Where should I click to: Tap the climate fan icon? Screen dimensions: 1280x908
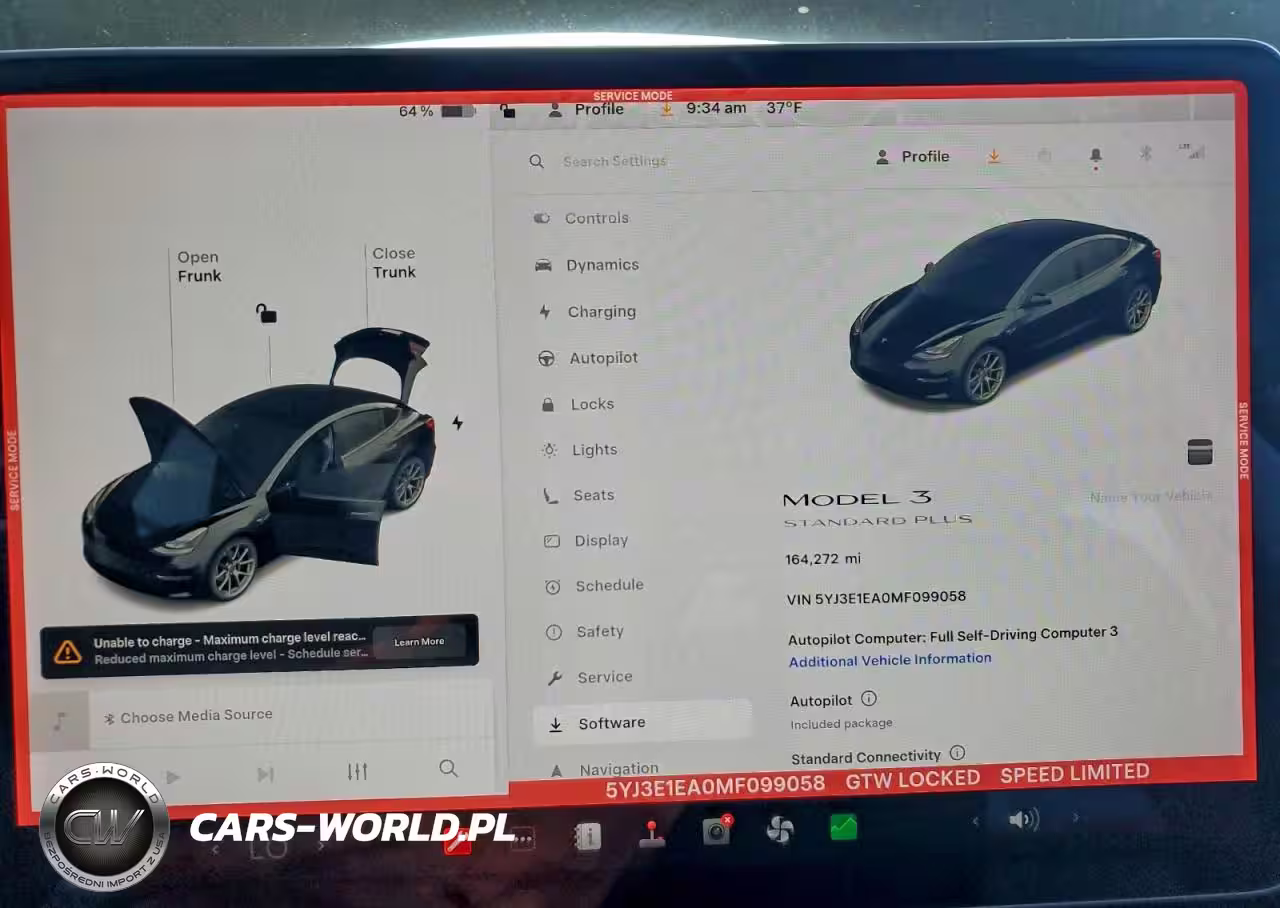click(x=780, y=830)
